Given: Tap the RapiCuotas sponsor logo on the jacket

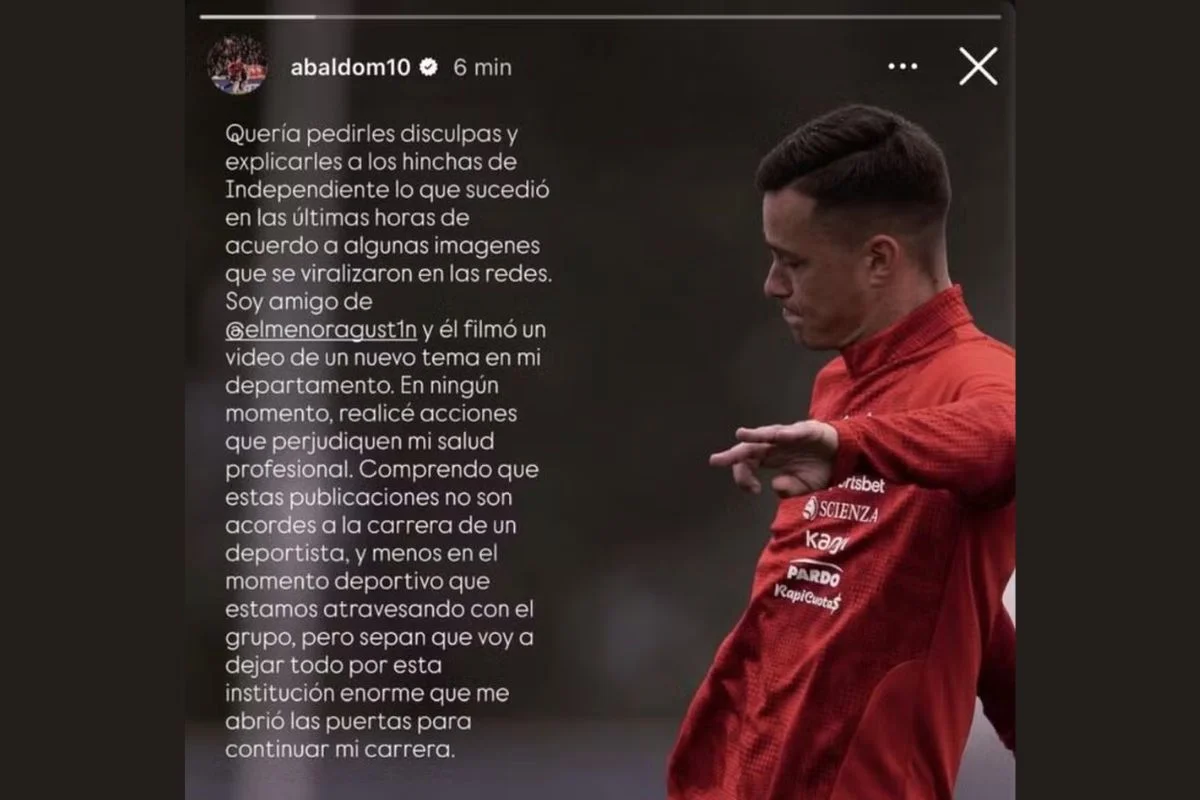Looking at the screenshot, I should 807,598.
